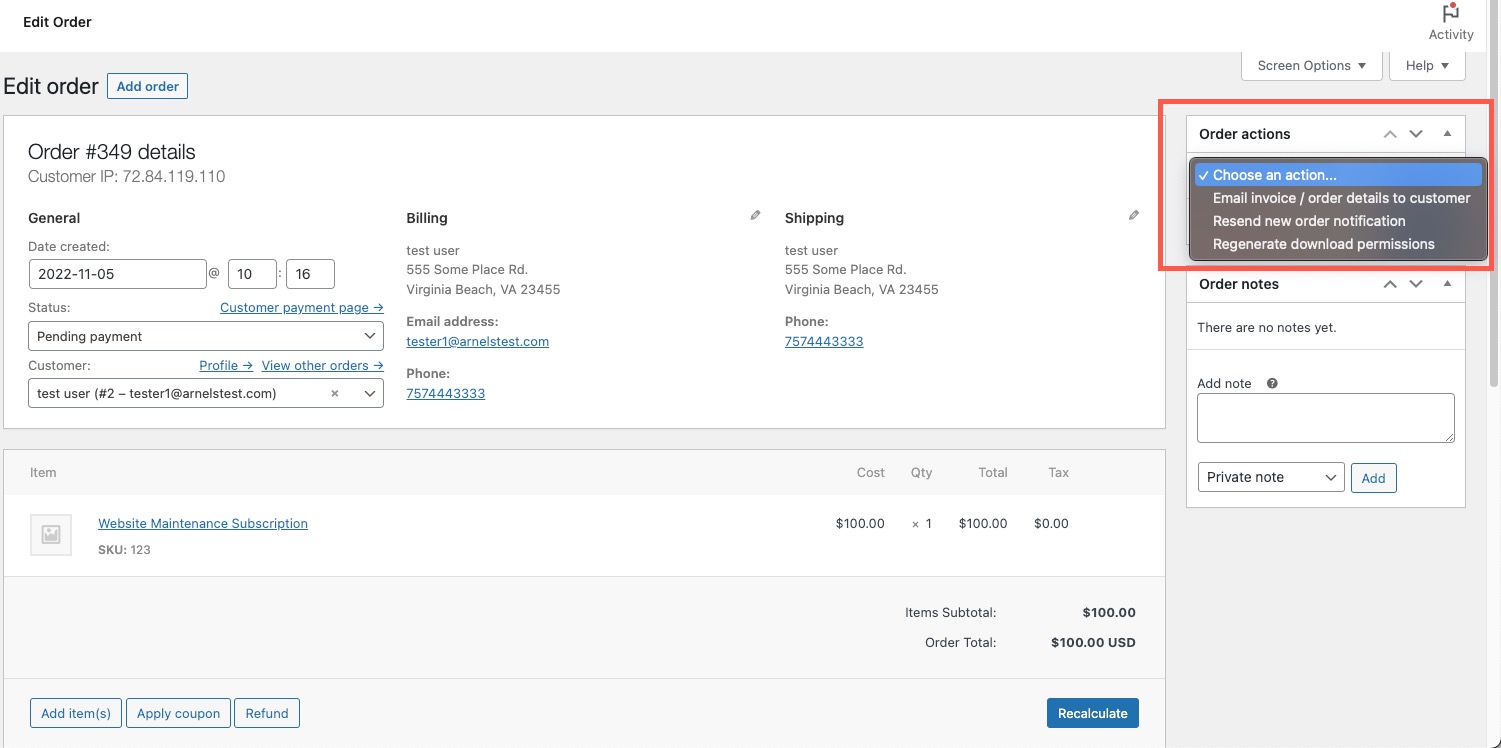
Task: Click the product placeholder thumbnail
Action: click(51, 535)
